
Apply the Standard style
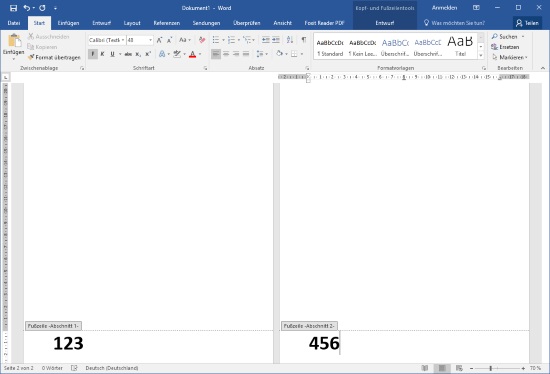[x=330, y=47]
